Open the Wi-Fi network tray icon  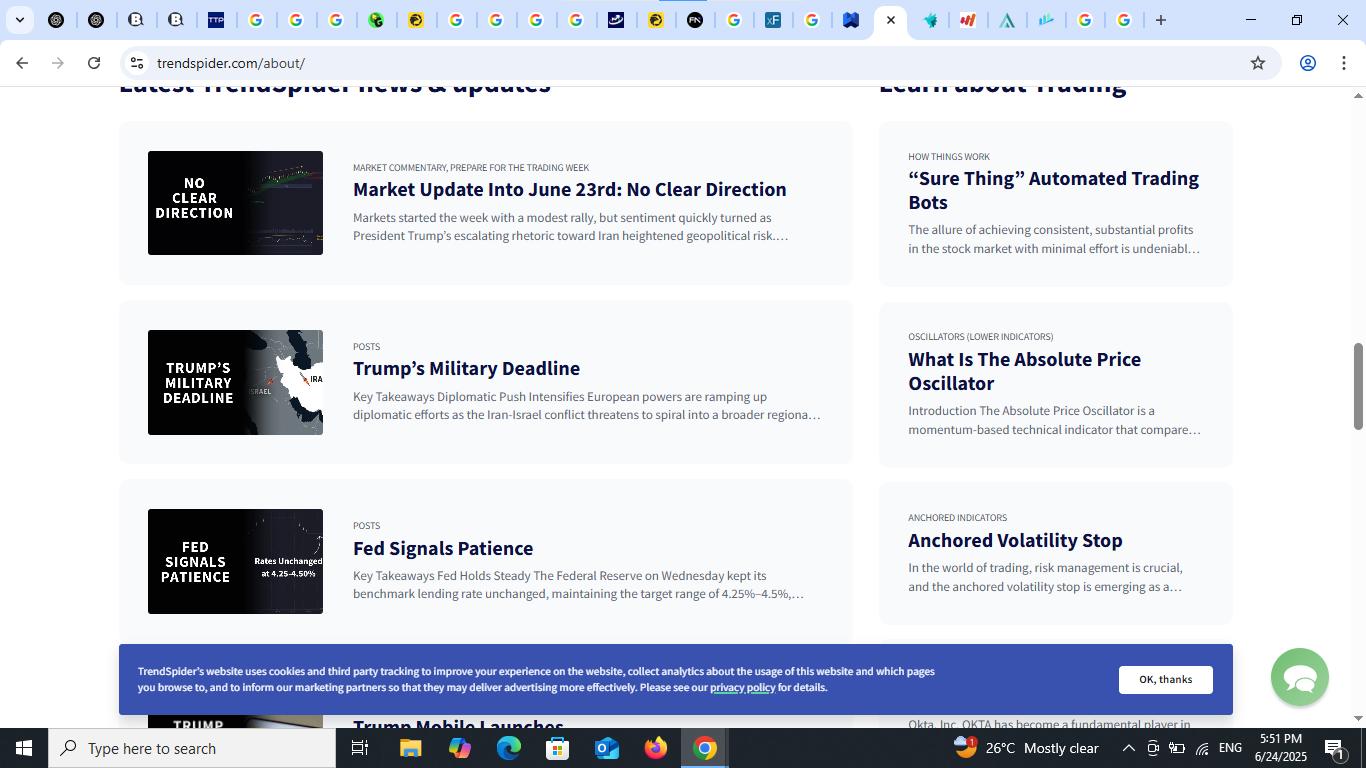pyautogui.click(x=1202, y=748)
